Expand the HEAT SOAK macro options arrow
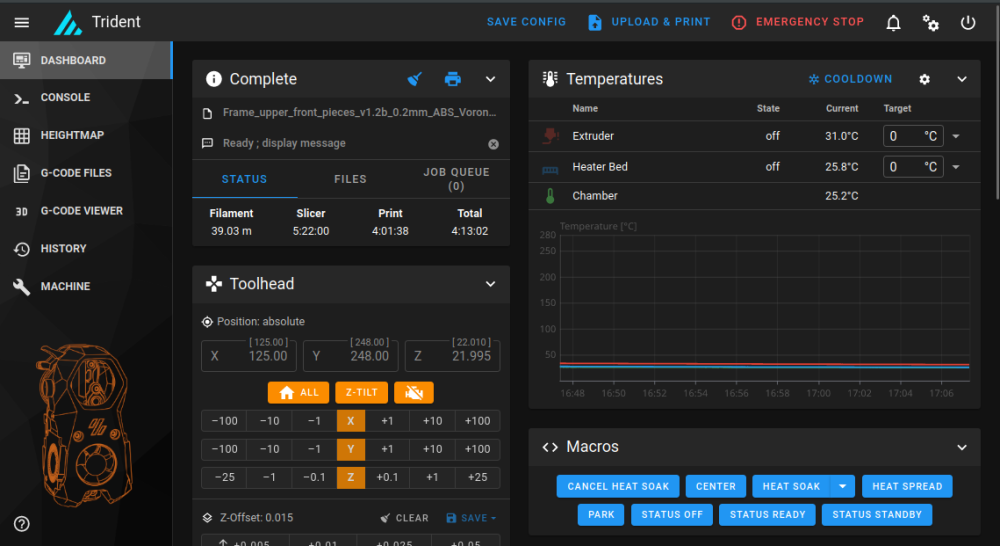This screenshot has height=546, width=1000. coord(842,486)
